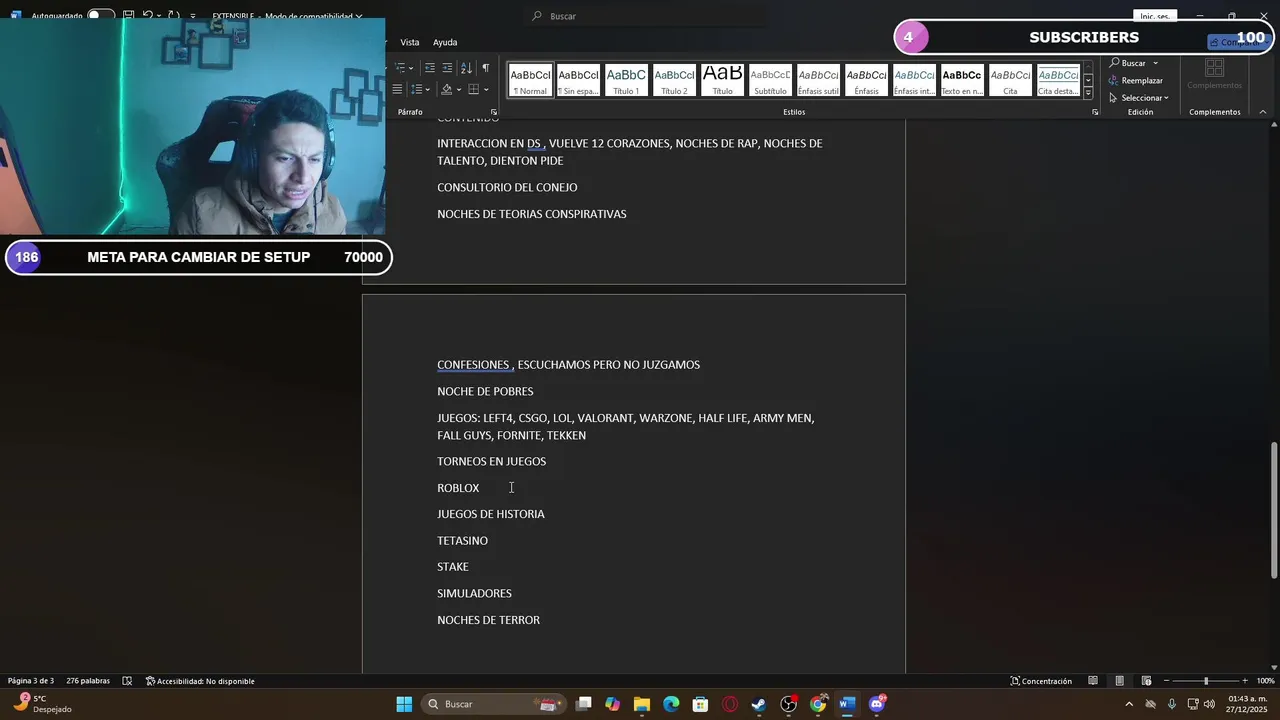Viewport: 1280px width, 720px height.
Task: Click the borders icon
Action: (474, 90)
